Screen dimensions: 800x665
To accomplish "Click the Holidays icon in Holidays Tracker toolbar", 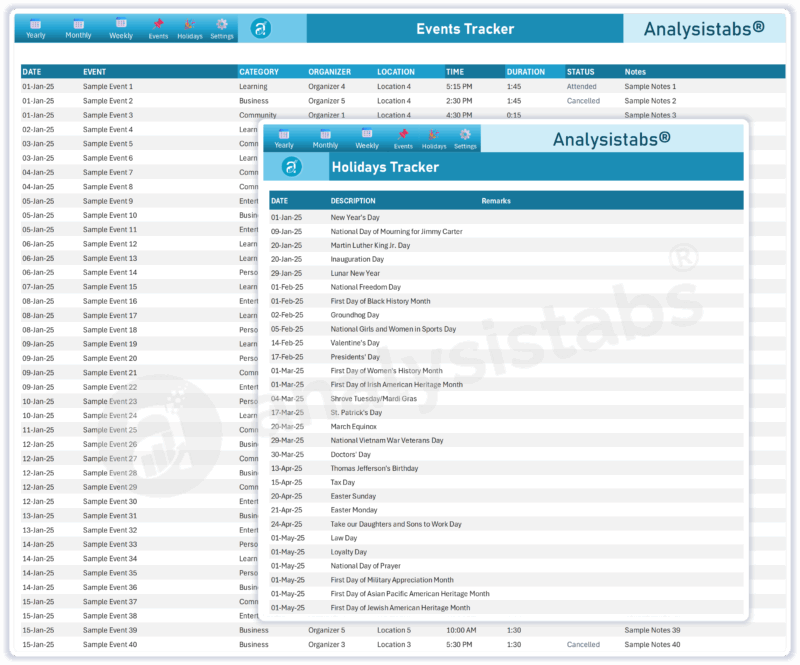I will 434,139.
